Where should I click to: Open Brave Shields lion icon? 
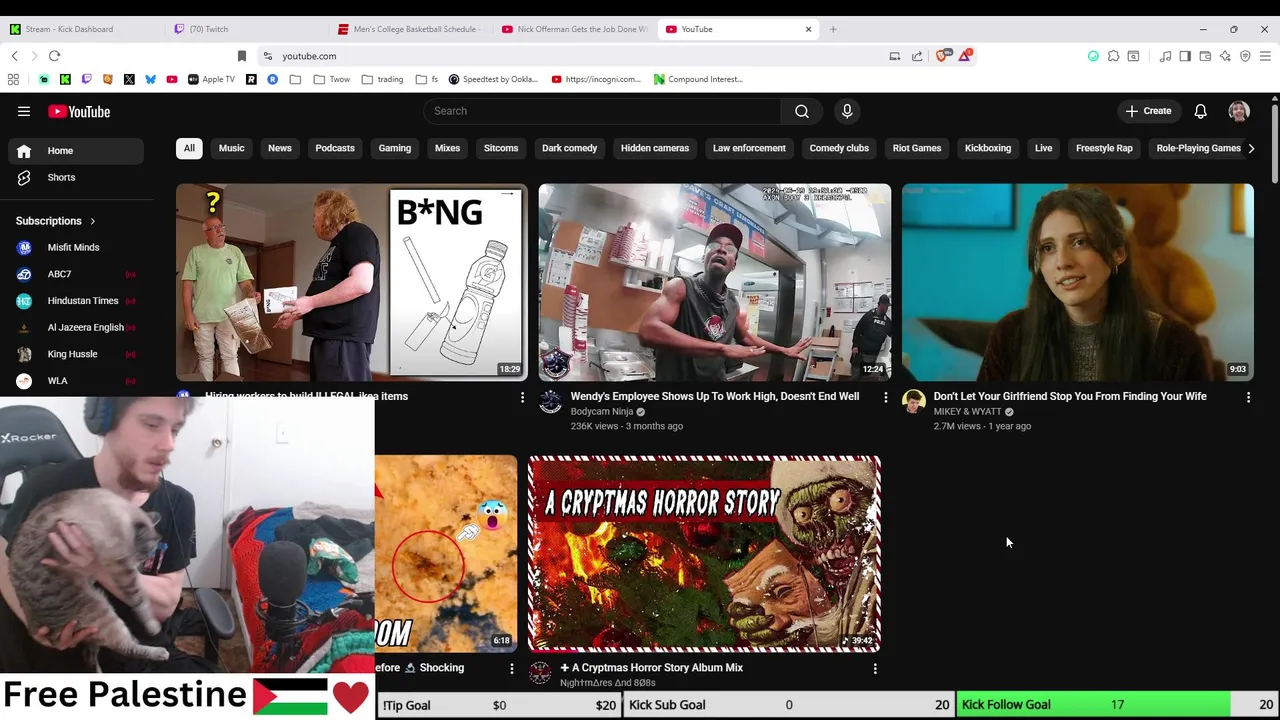[x=942, y=56]
